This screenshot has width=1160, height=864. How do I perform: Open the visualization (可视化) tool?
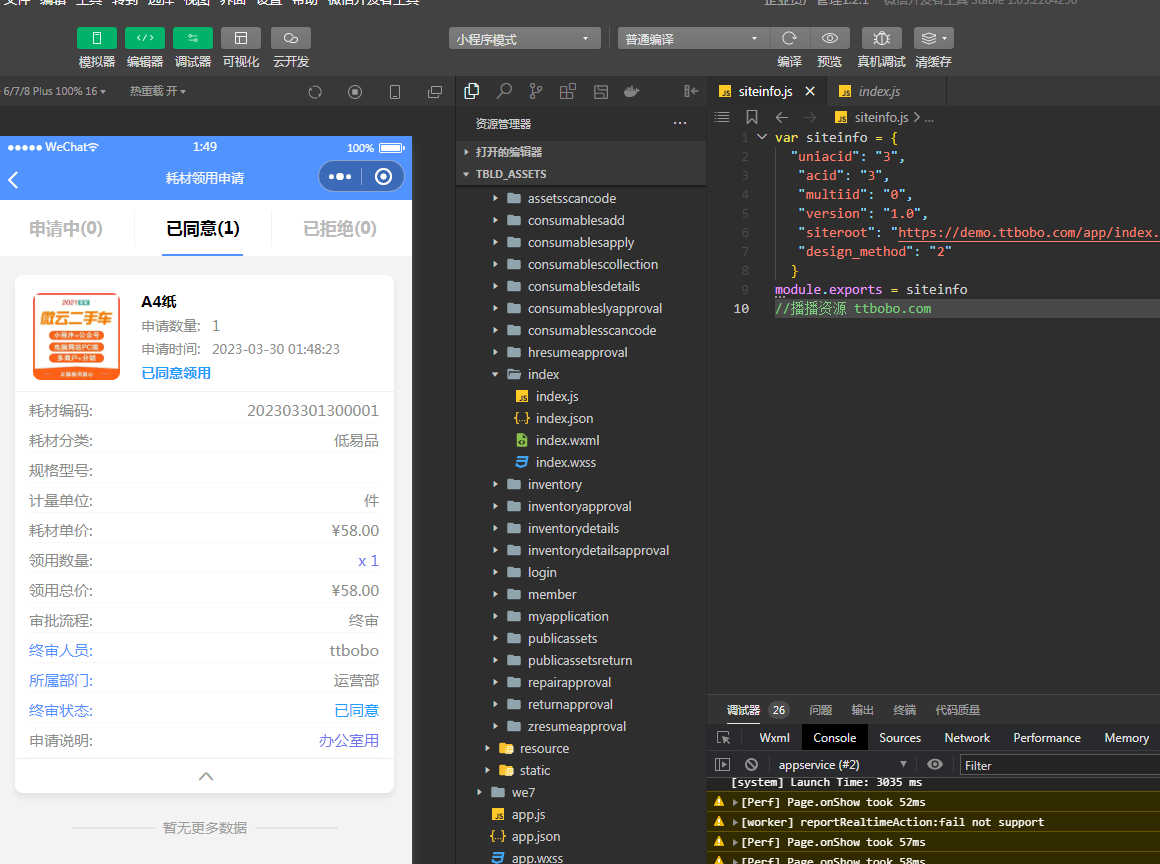point(241,38)
